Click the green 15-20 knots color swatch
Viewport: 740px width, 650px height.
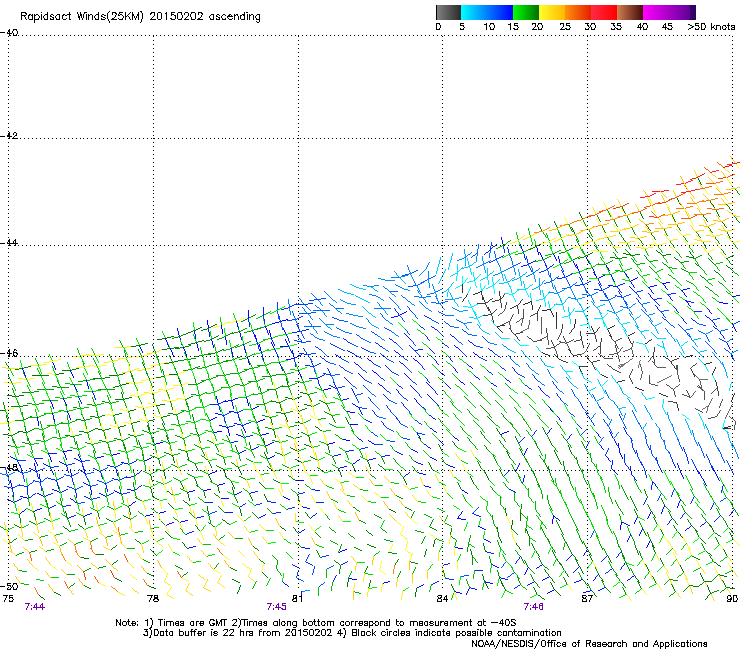[x=526, y=12]
